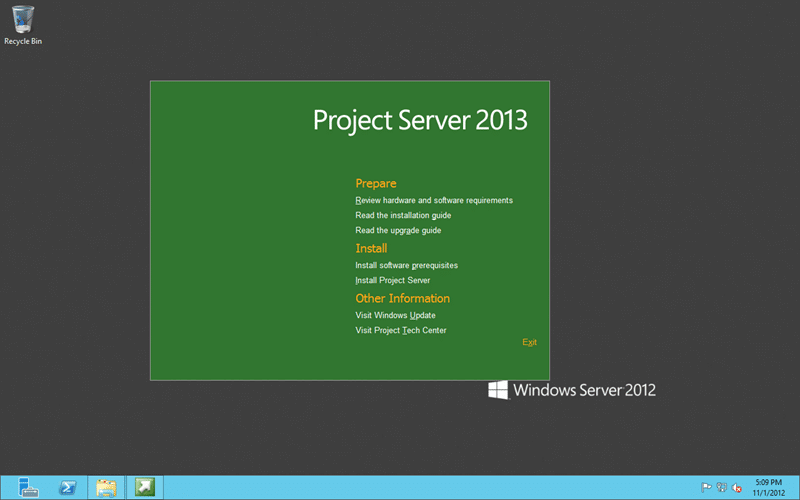Follow Visit Windows Update link
Screen dimensions: 800x500
(x=395, y=315)
